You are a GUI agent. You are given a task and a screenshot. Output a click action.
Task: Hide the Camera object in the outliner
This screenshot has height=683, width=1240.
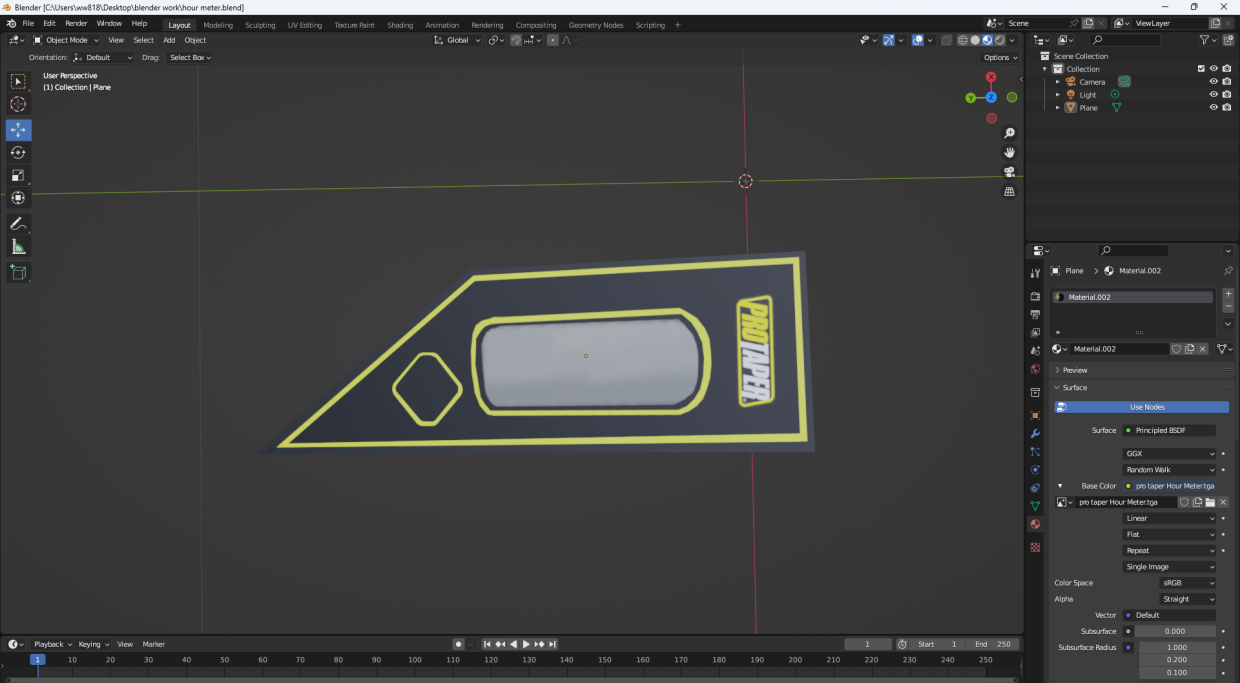(1213, 82)
